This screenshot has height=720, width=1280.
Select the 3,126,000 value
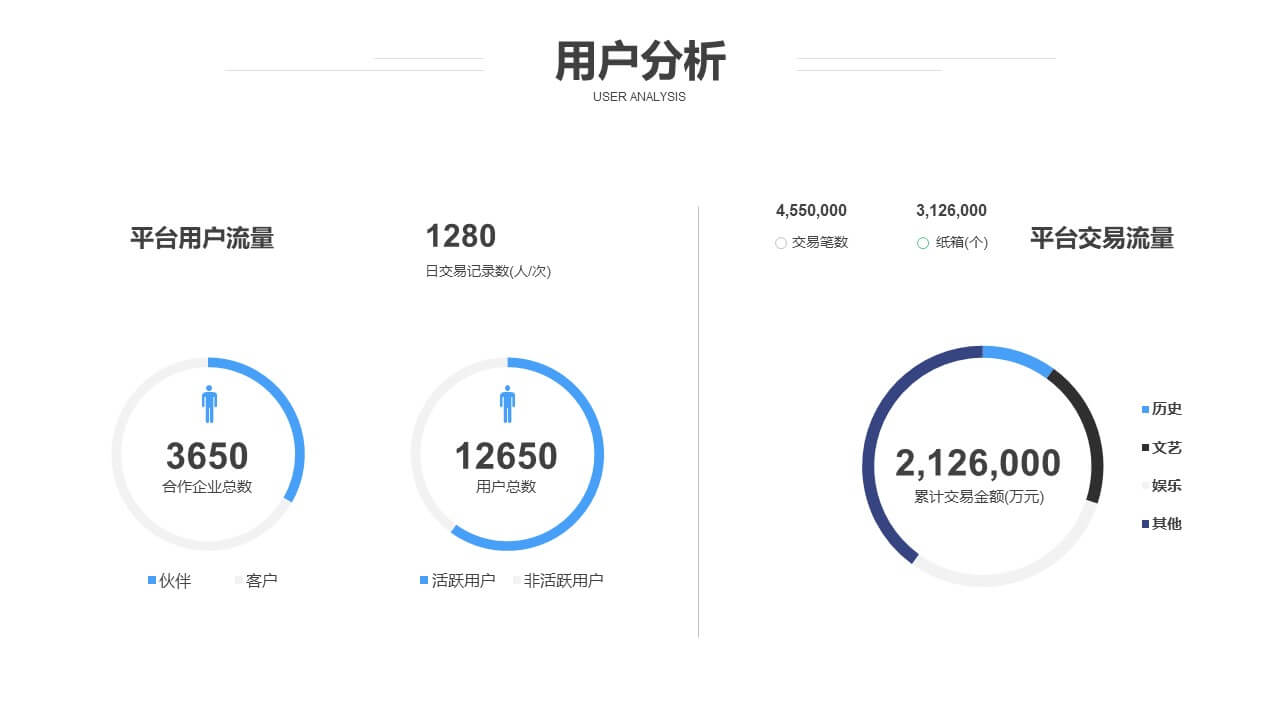tap(951, 211)
